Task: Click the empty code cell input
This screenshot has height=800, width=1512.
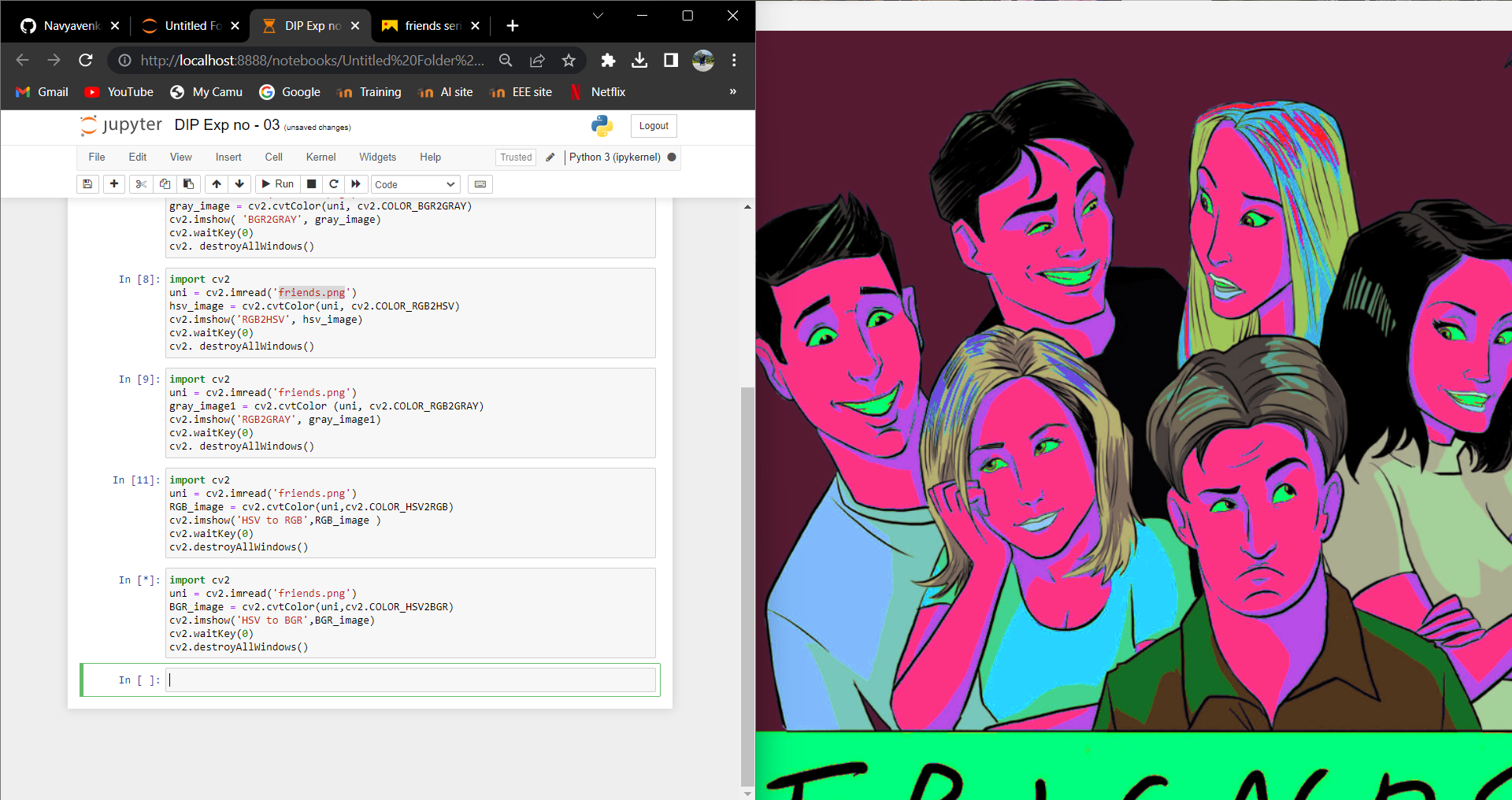Action: [x=410, y=680]
